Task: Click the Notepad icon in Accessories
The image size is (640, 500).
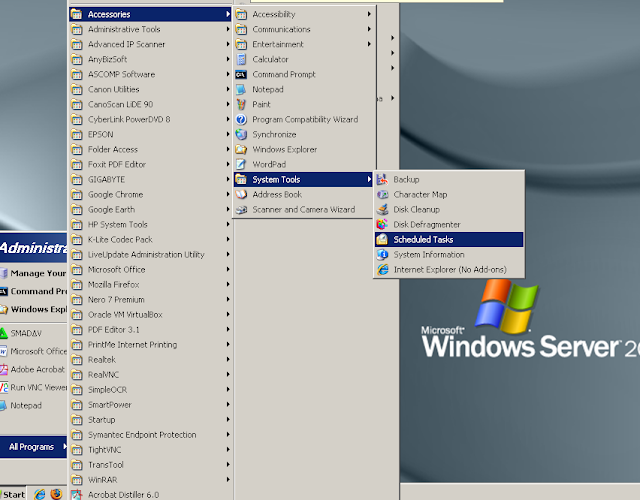Action: pos(241,89)
